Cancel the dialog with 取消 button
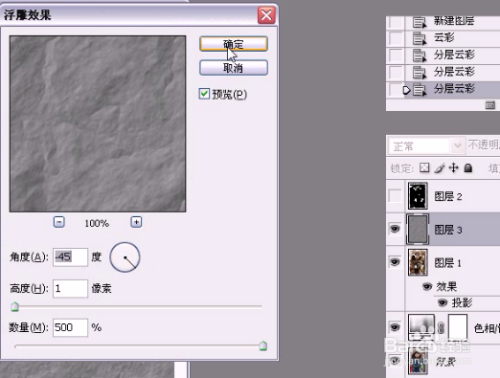500x378 pixels. tap(233, 68)
